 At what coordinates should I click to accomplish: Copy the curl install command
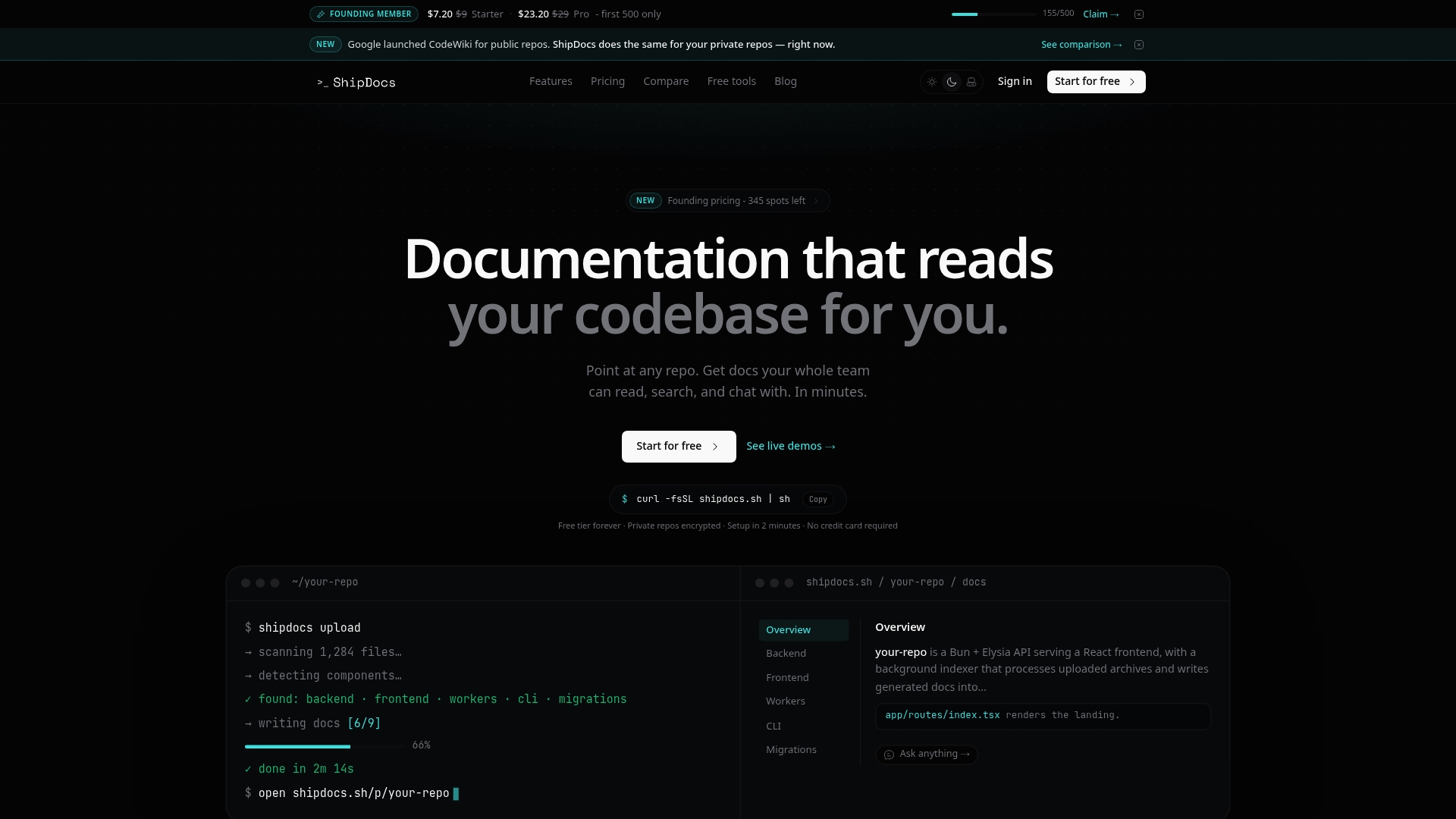pyautogui.click(x=817, y=499)
